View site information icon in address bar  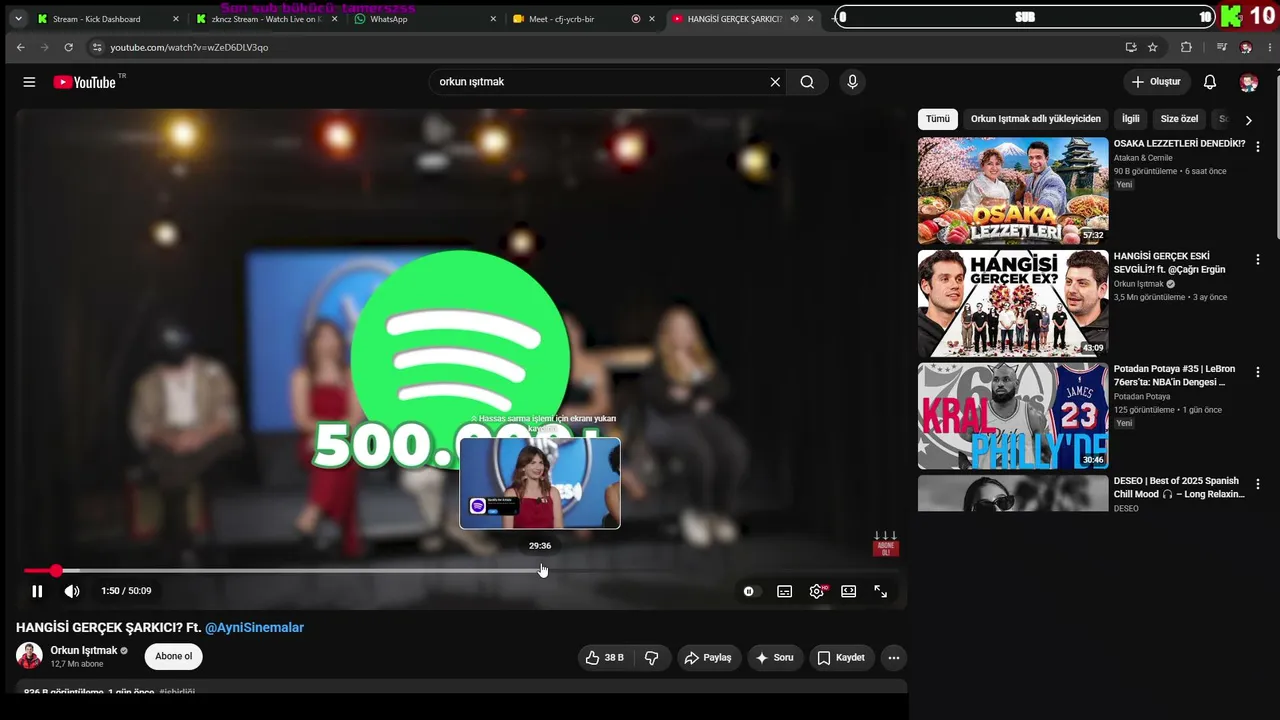tap(97, 47)
